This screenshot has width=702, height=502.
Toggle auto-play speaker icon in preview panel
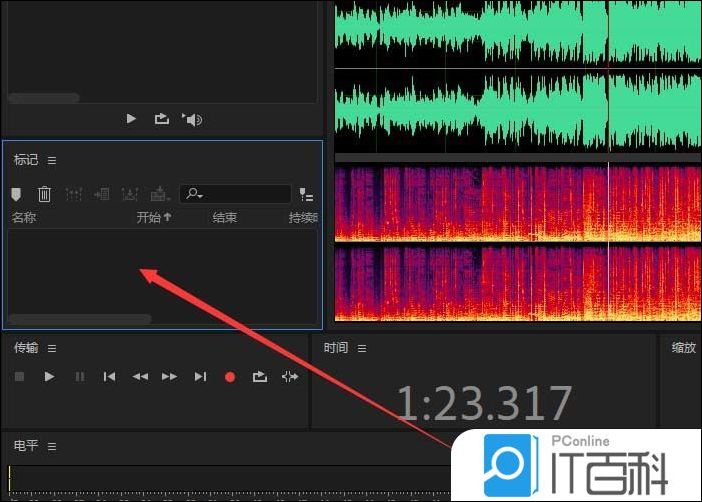tap(192, 119)
